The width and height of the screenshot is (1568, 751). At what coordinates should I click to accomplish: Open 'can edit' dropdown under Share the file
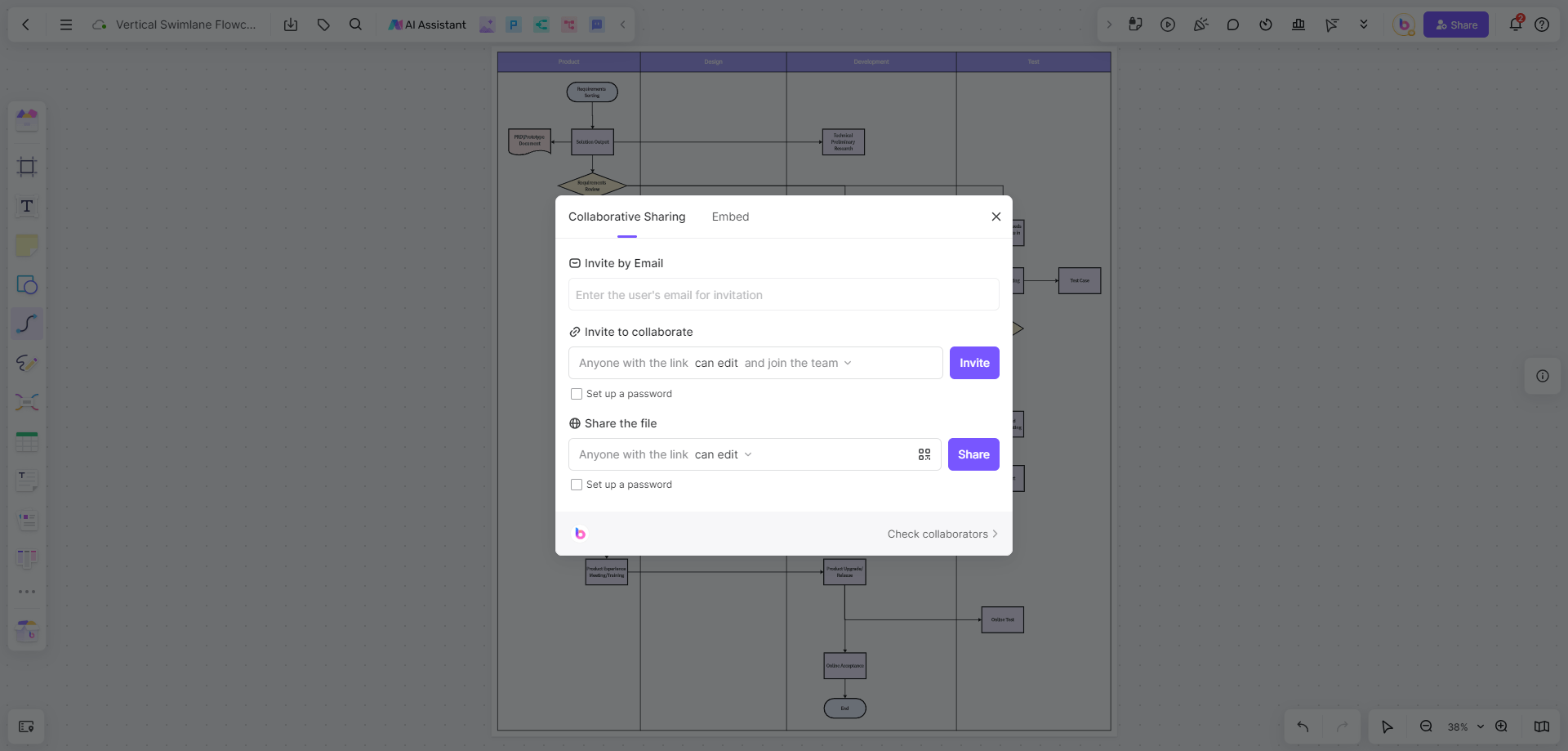[x=723, y=454]
